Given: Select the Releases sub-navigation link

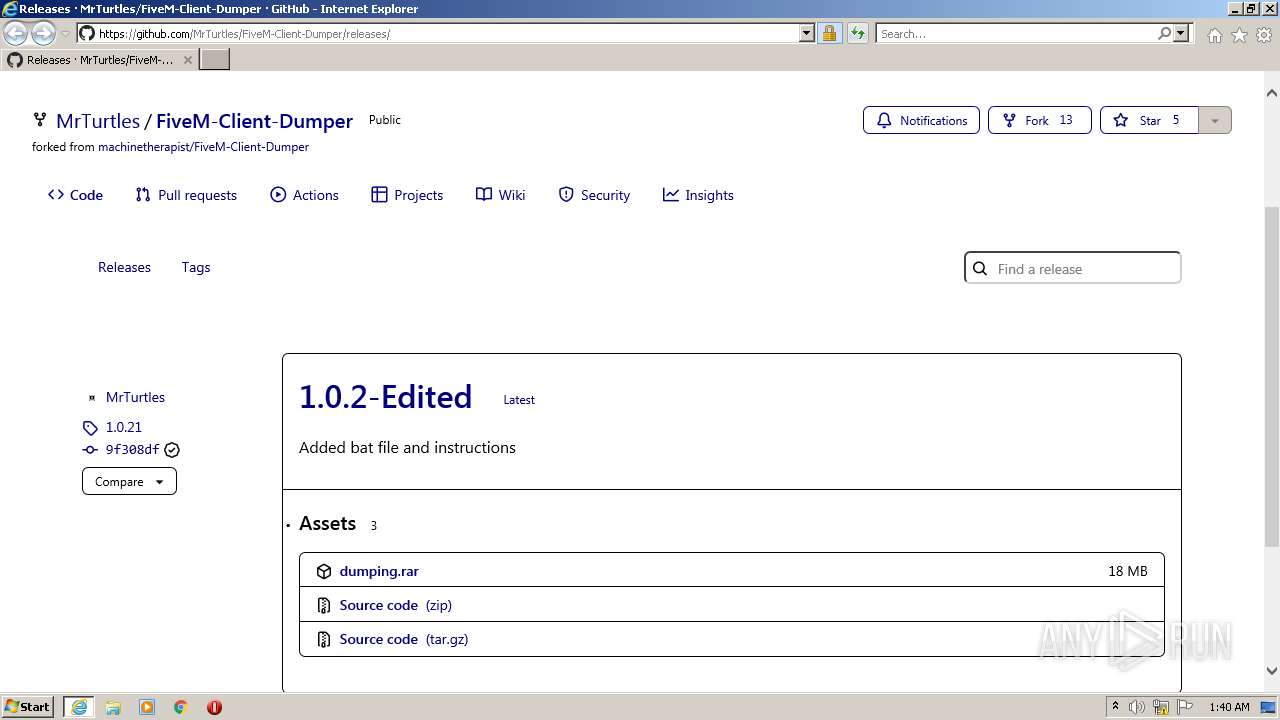Looking at the screenshot, I should [124, 267].
